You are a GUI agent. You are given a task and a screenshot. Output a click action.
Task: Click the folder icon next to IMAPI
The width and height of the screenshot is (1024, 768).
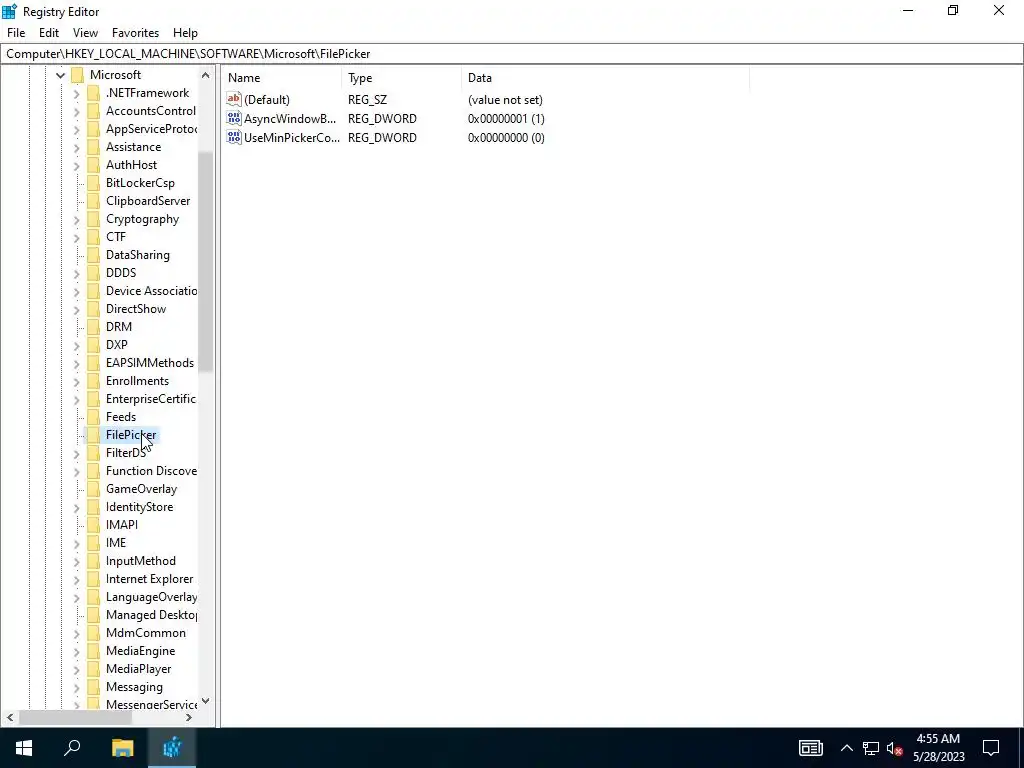93,525
